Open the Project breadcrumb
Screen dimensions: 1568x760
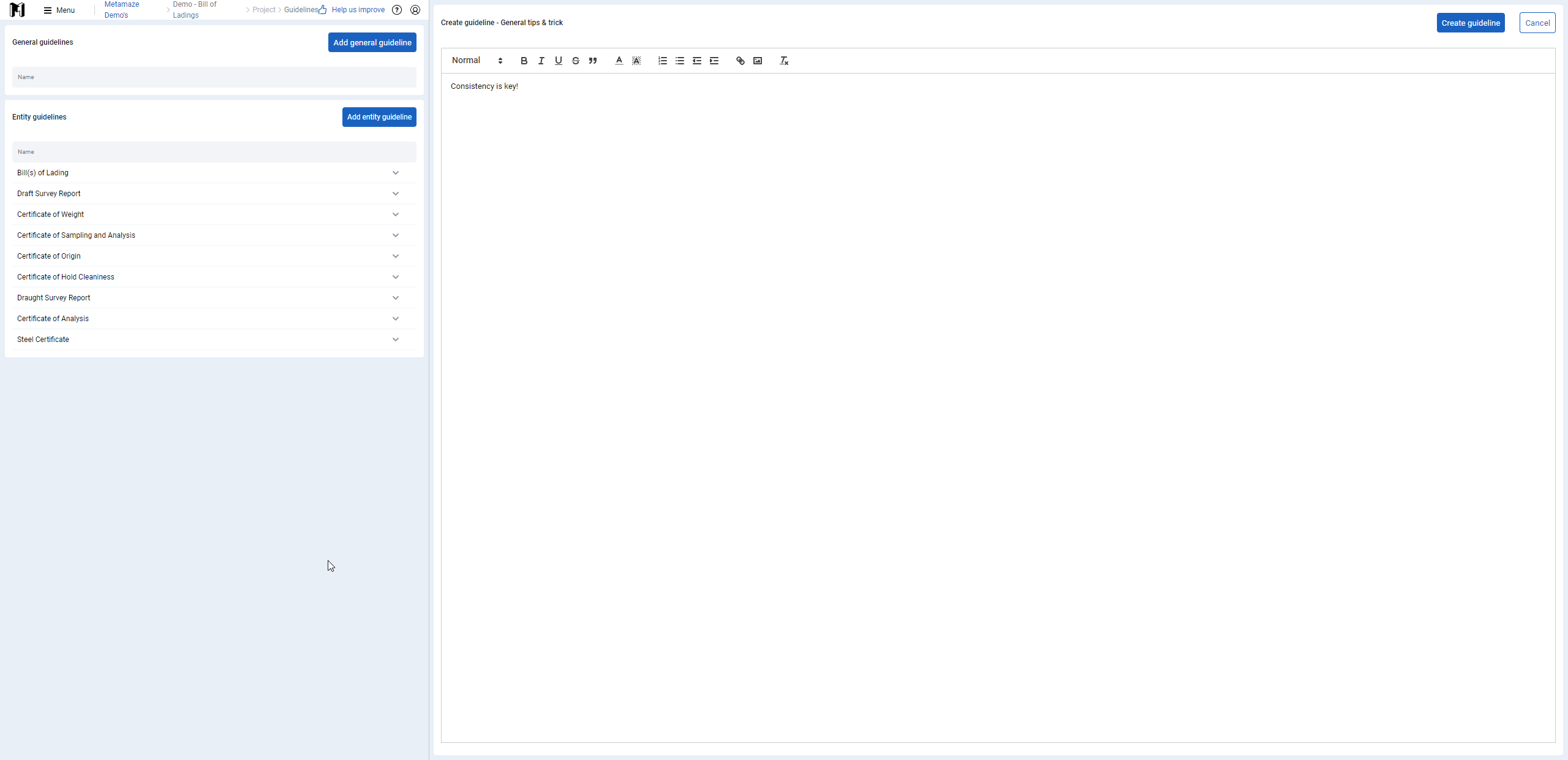coord(264,10)
